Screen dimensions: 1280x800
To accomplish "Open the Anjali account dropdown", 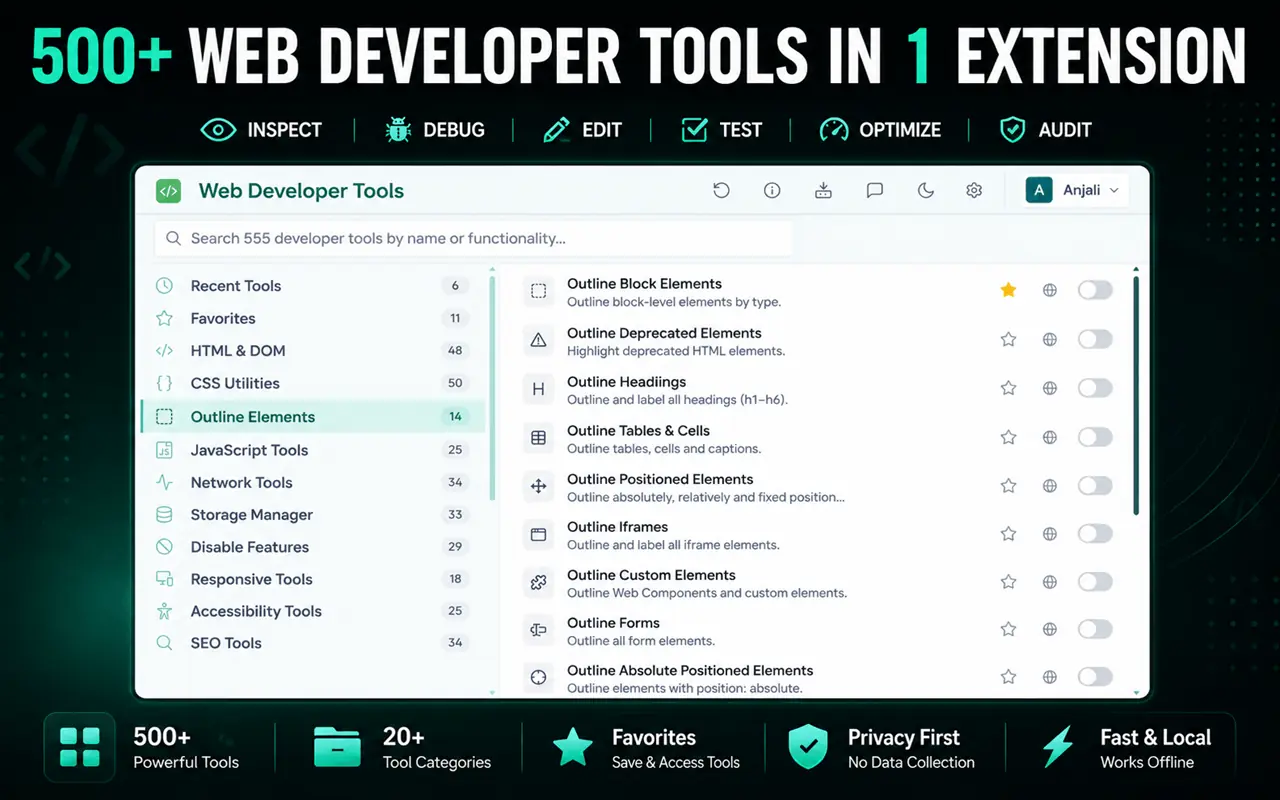I will [1076, 190].
